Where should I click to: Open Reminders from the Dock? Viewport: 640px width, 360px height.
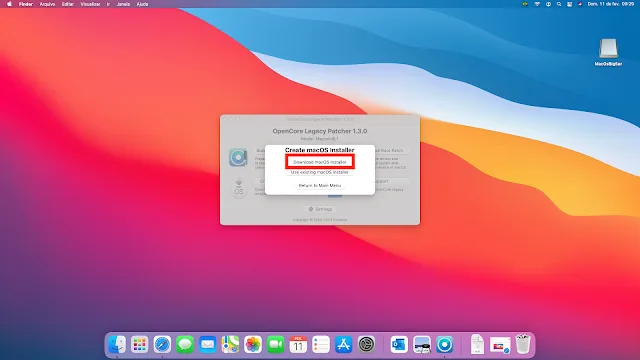(x=321, y=344)
